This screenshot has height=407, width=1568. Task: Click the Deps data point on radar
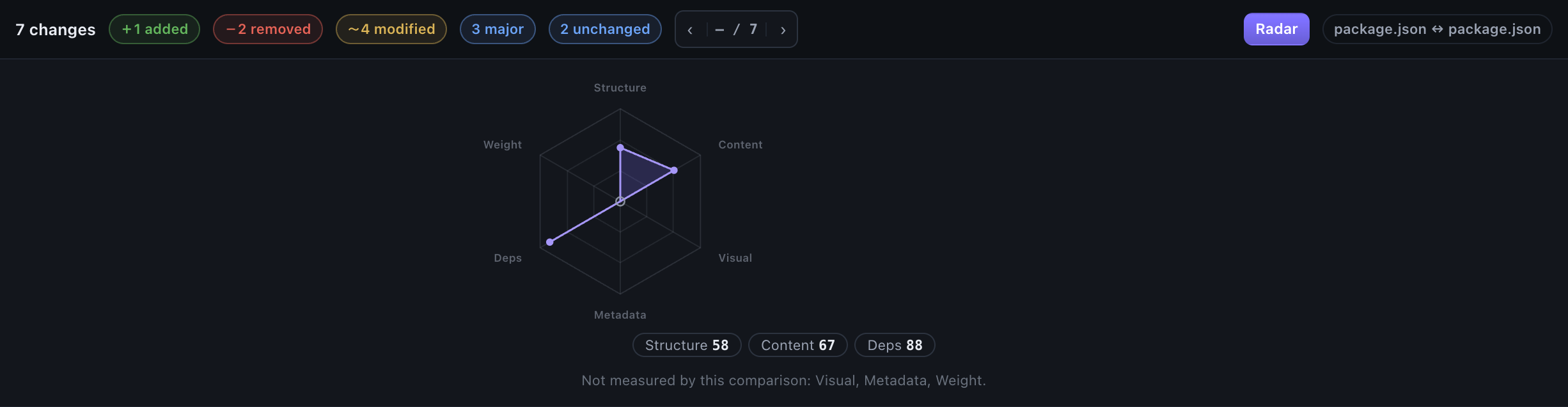[550, 242]
